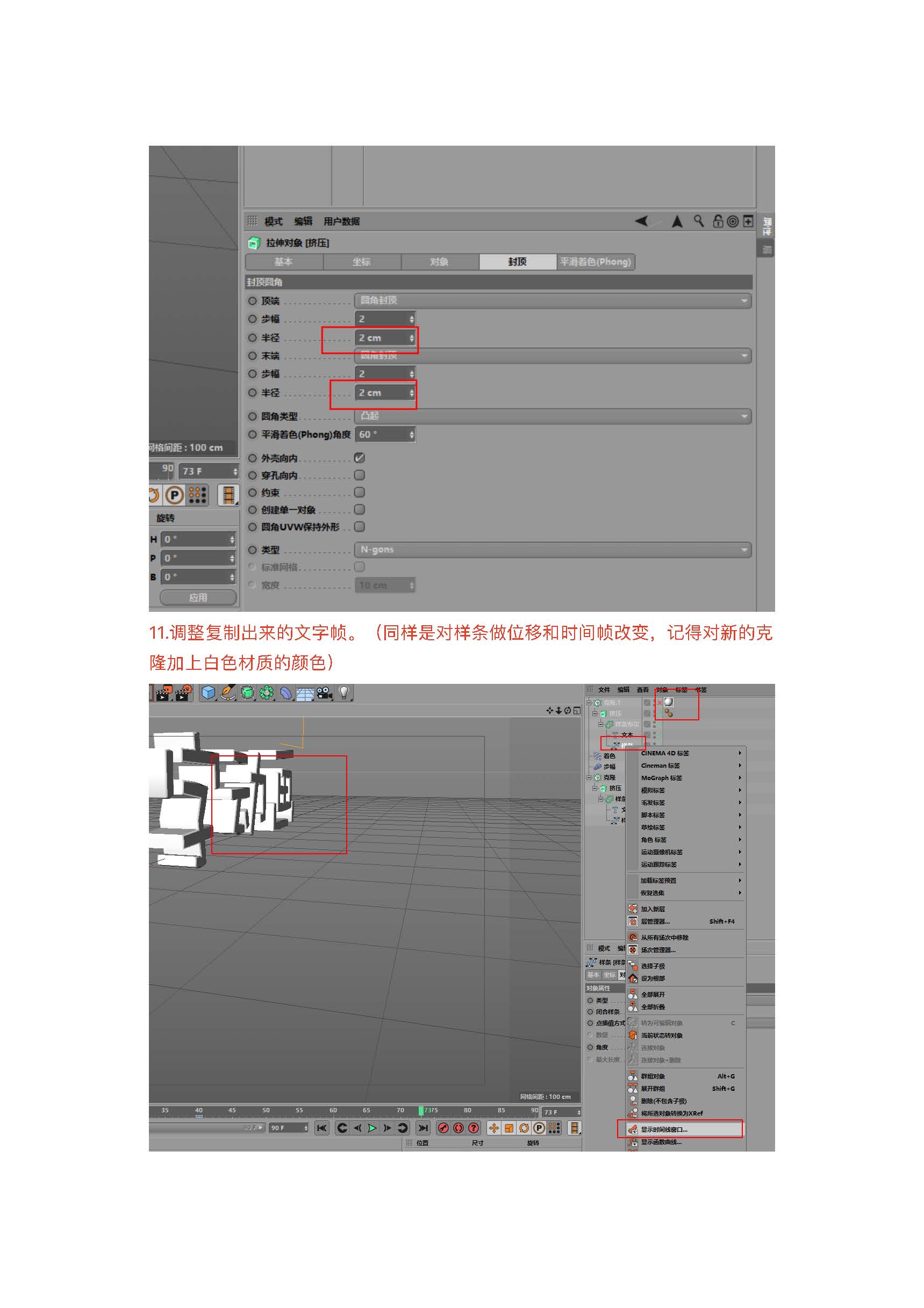Viewport: 924px width, 1308px height.
Task: Open the 封顶 tab in attributes
Action: [x=517, y=261]
